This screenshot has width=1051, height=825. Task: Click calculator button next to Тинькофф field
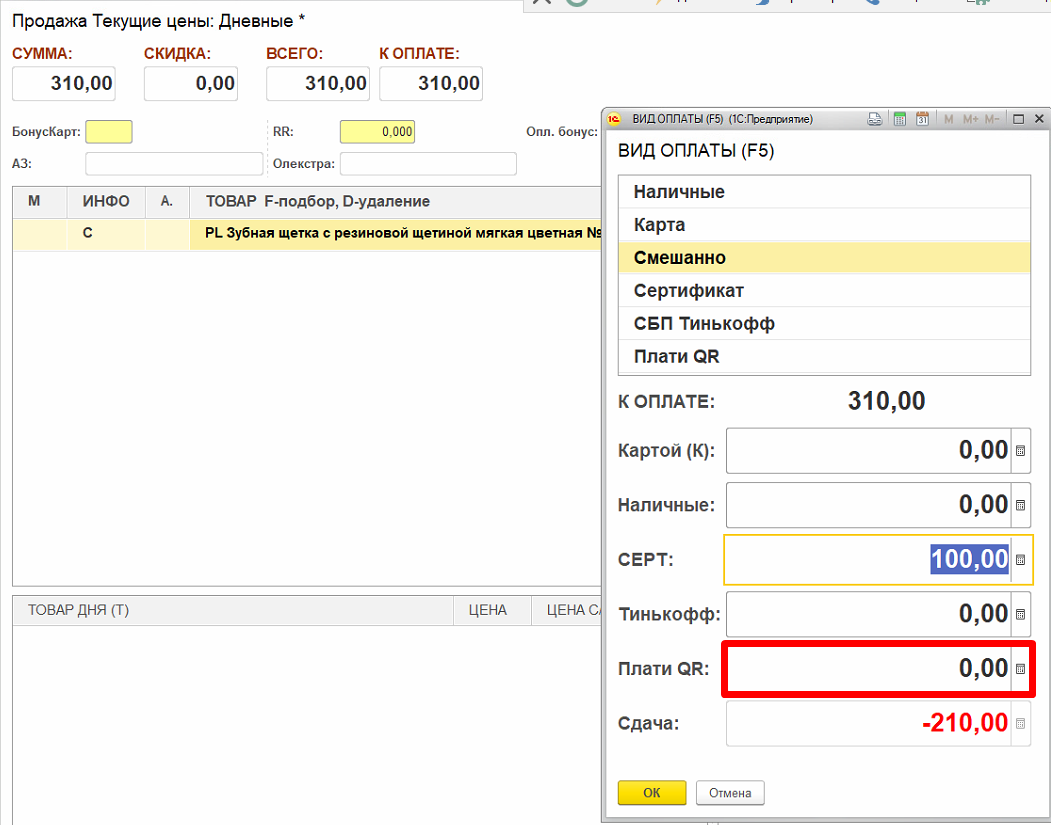[x=1020, y=614]
